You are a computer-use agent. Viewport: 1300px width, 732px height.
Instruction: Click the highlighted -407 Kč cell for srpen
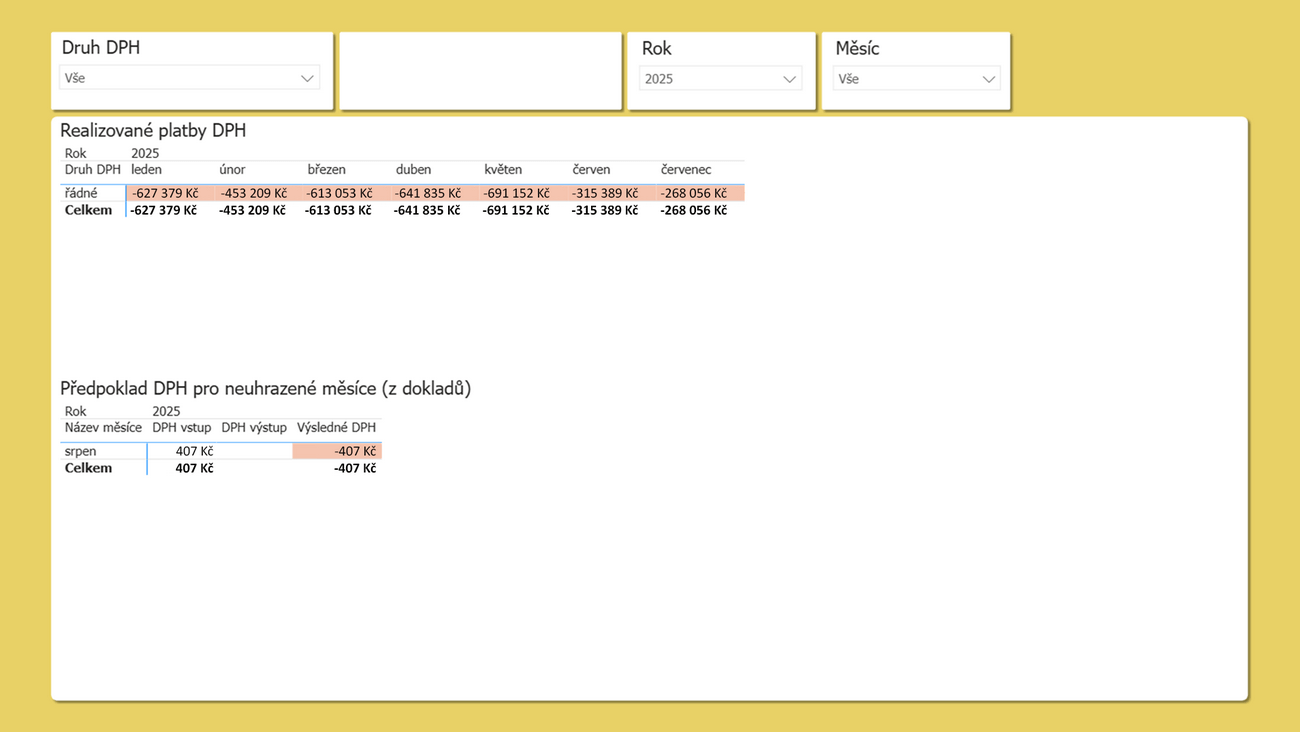pyautogui.click(x=337, y=452)
